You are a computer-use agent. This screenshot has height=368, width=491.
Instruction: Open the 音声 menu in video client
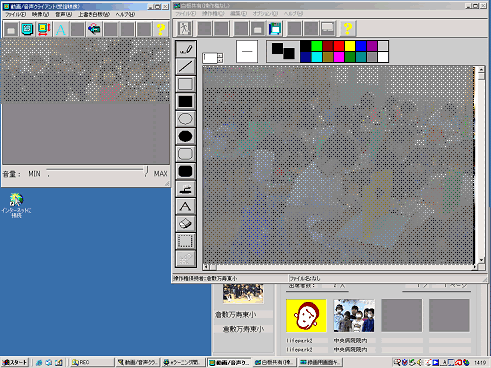63,14
